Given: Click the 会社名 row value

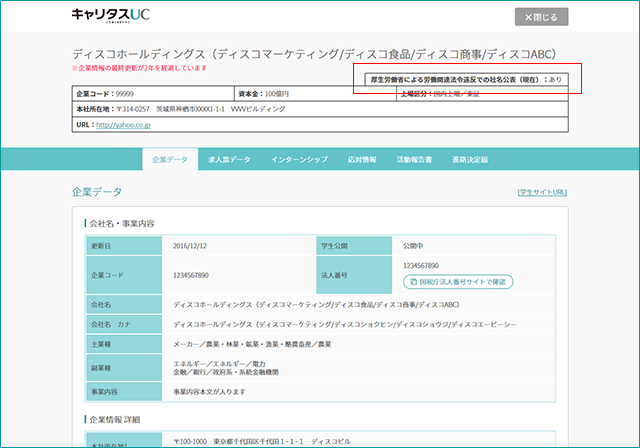Looking at the screenshot, I should coord(316,305).
